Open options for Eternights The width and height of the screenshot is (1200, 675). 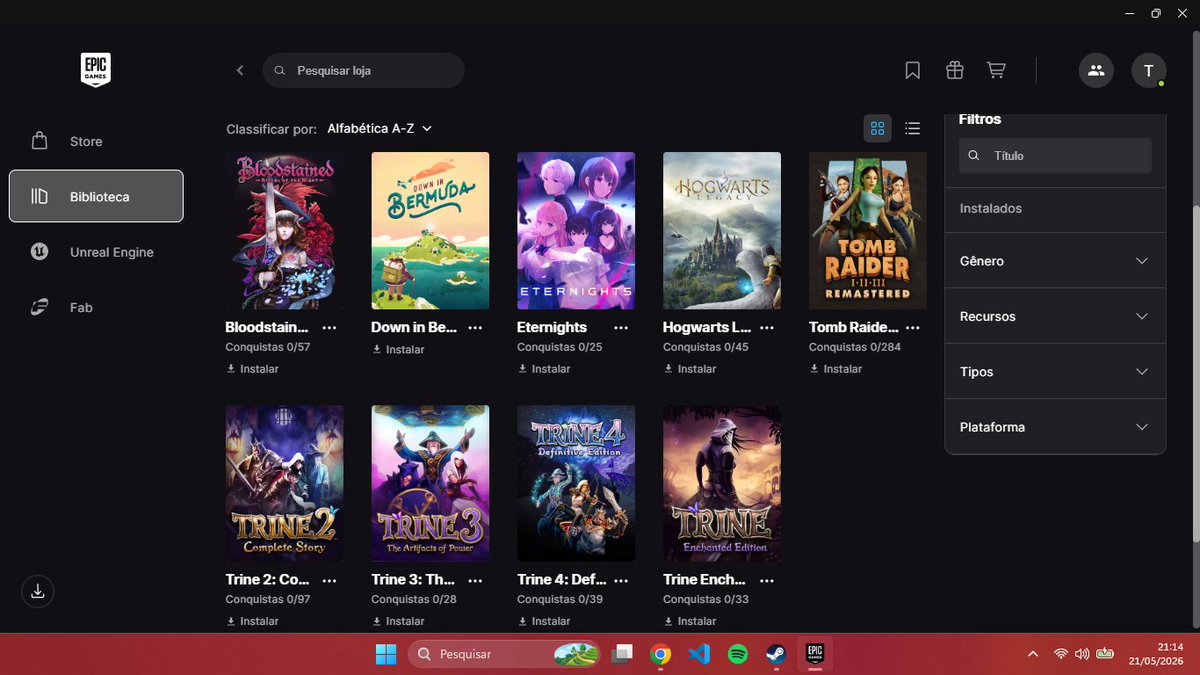coord(621,327)
